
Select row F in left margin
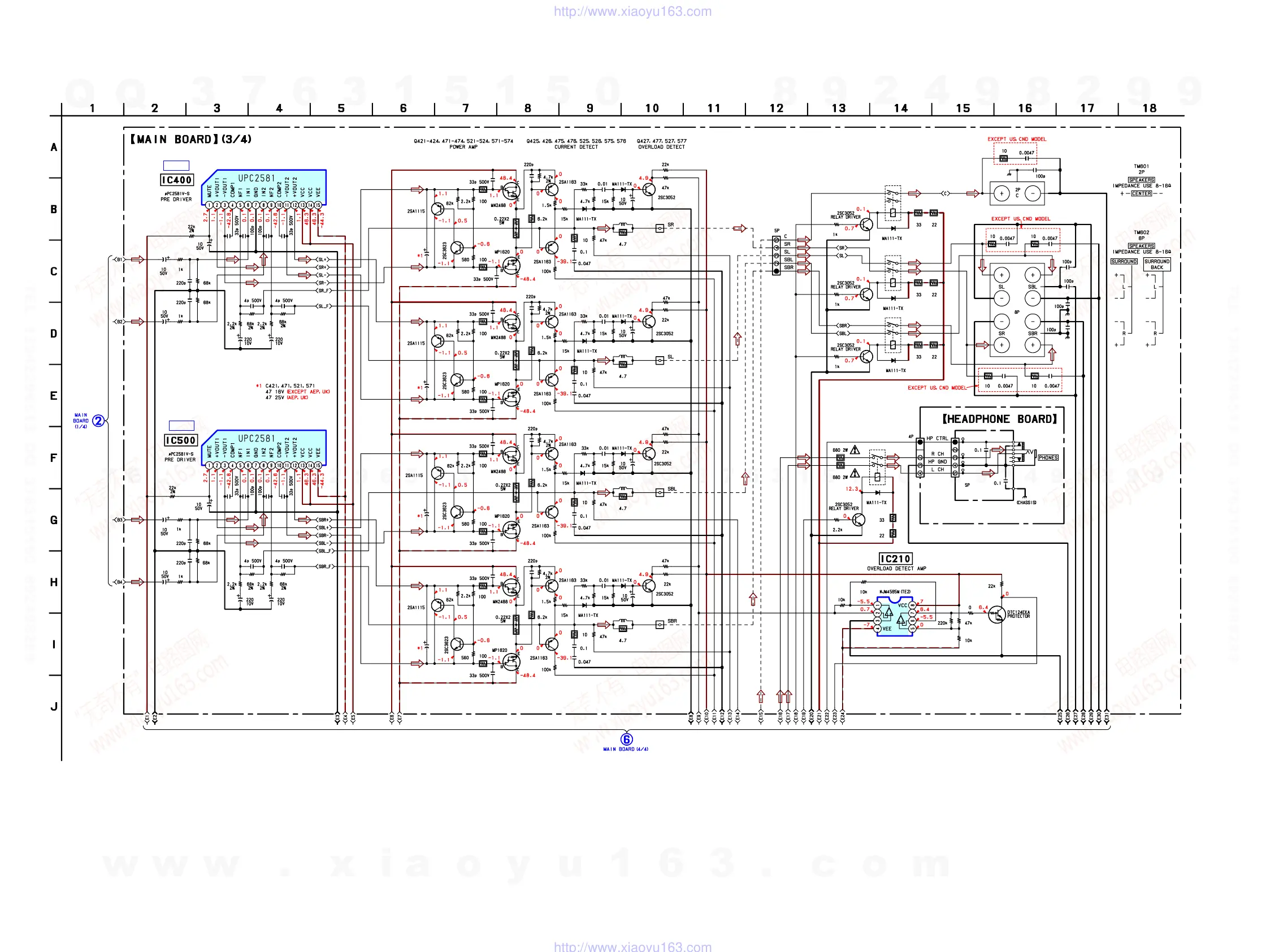click(x=54, y=458)
